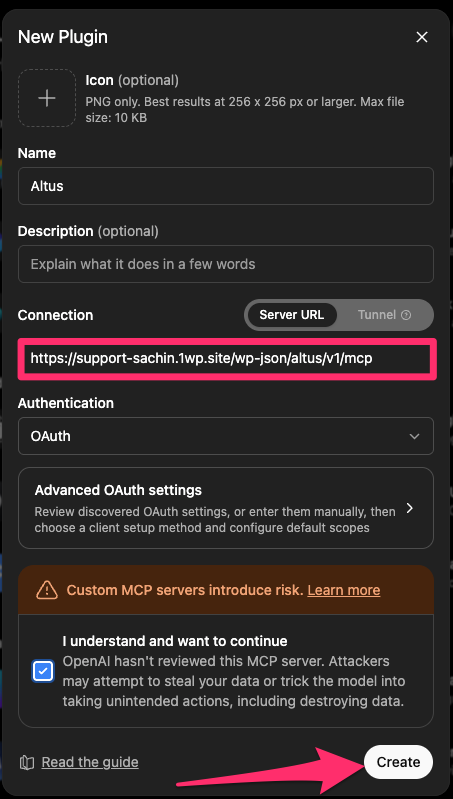Add a plugin icon with plus box
The width and height of the screenshot is (453, 799).
coord(47,98)
